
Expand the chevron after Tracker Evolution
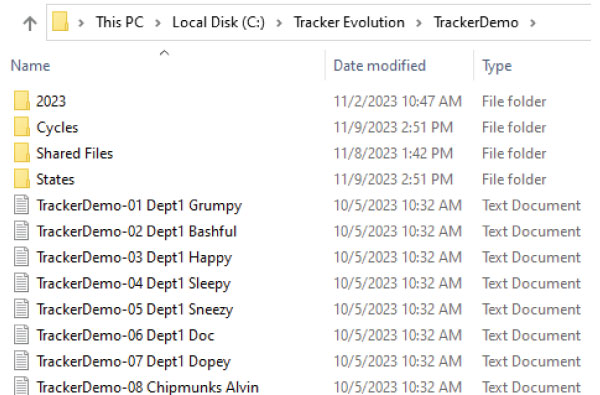[419, 23]
